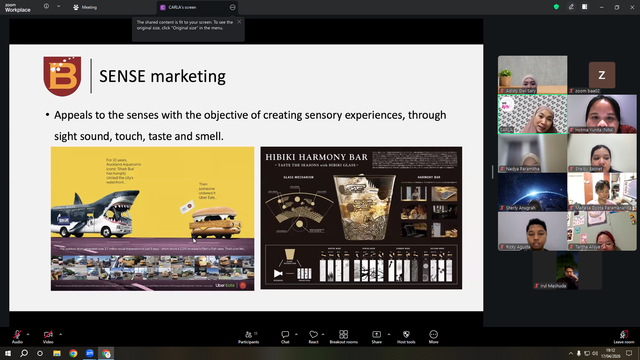Select Sherly Anugrah earth-background tile
This screenshot has width=640, height=360.
(532, 192)
